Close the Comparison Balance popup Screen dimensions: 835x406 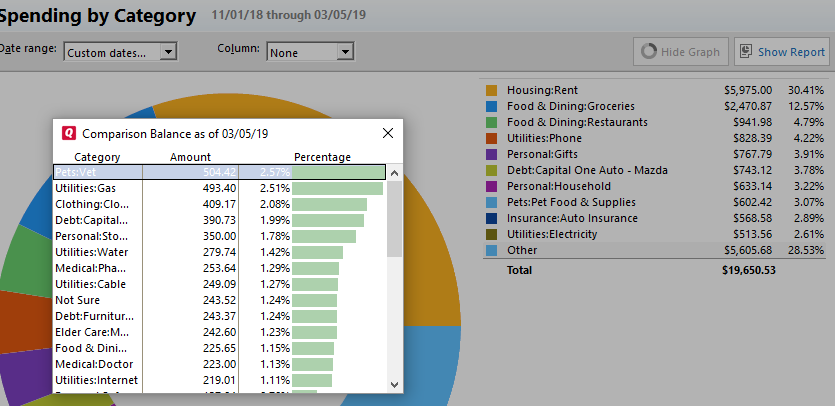pos(388,133)
